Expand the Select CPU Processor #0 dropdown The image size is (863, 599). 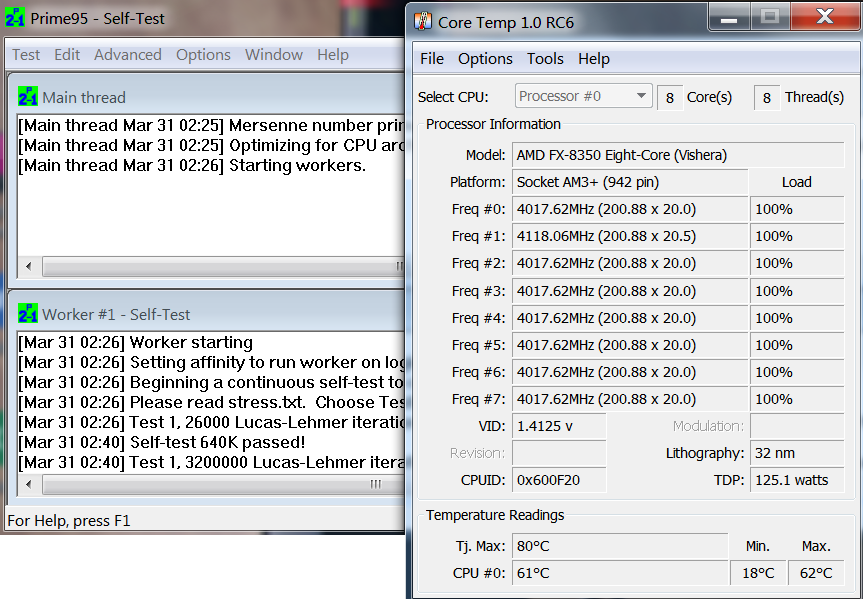pos(584,96)
